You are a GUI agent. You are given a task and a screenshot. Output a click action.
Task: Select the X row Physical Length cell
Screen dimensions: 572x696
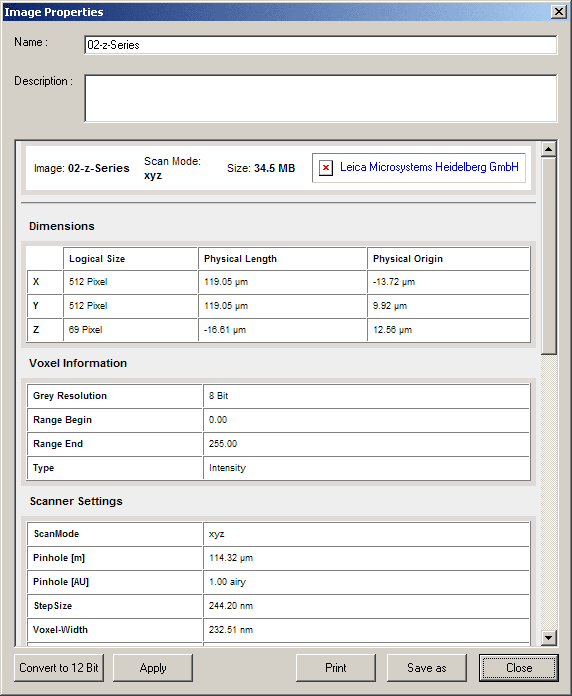(282, 282)
